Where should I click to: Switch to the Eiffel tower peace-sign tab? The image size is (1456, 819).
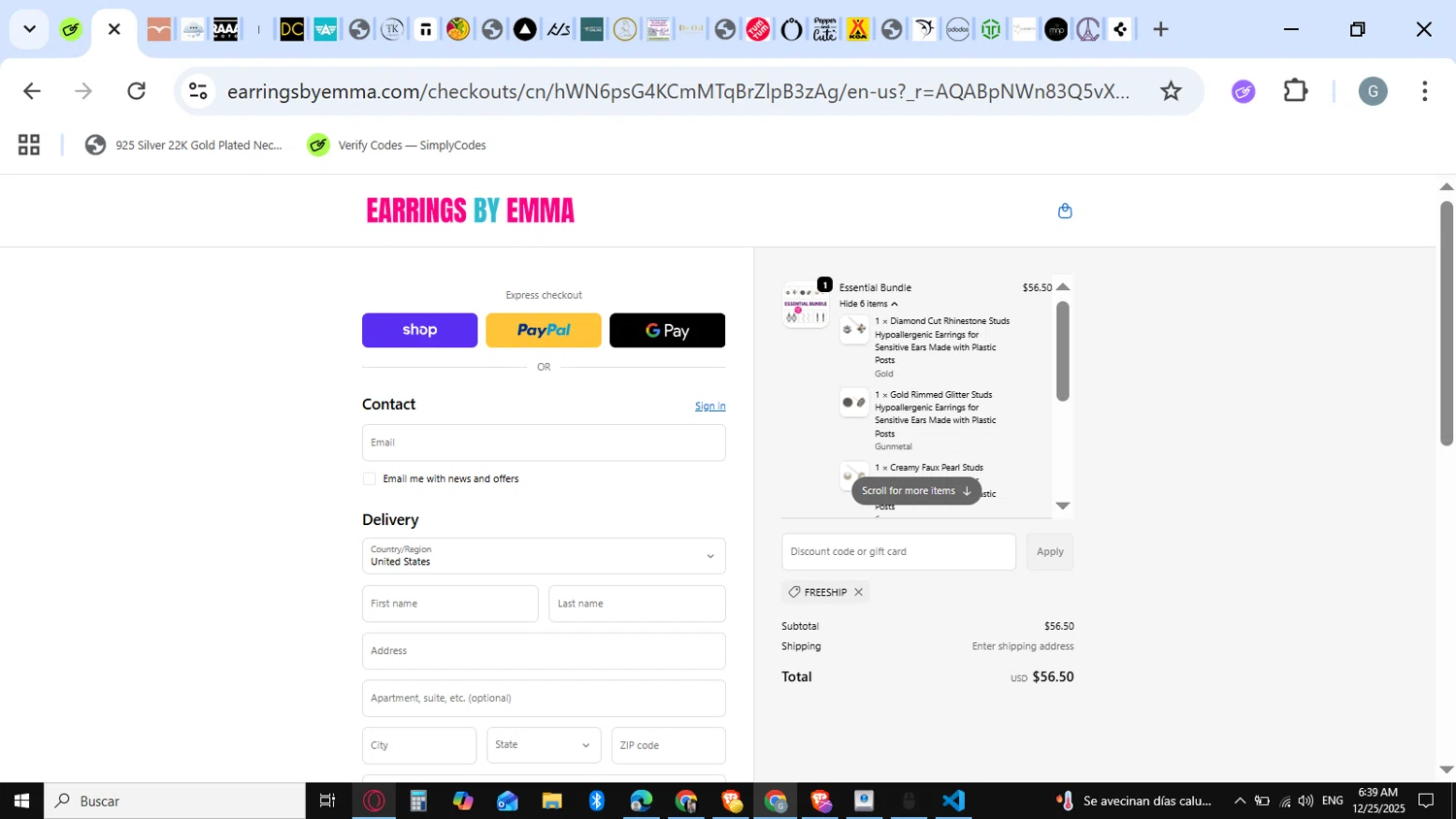pos(1089,29)
